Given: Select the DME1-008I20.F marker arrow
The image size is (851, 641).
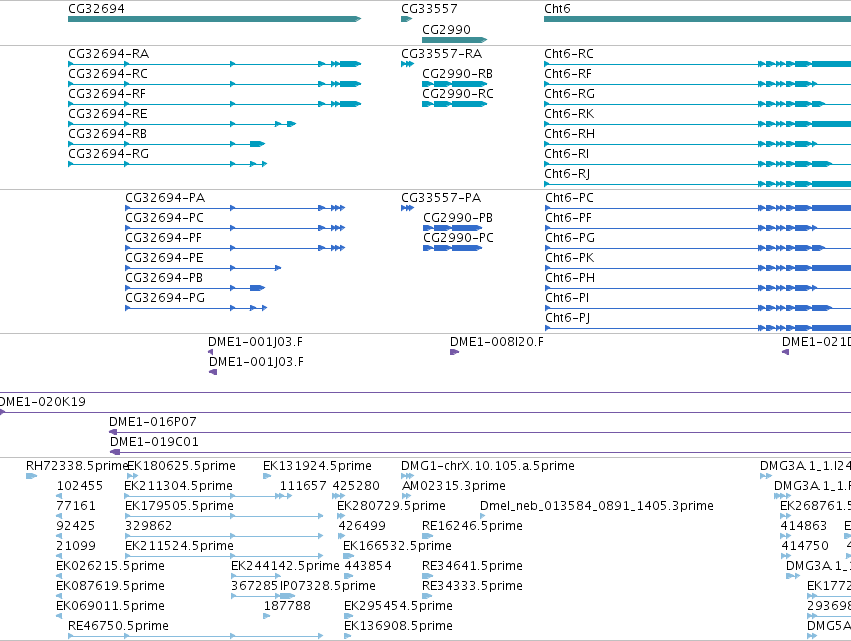Looking at the screenshot, I should [x=454, y=352].
